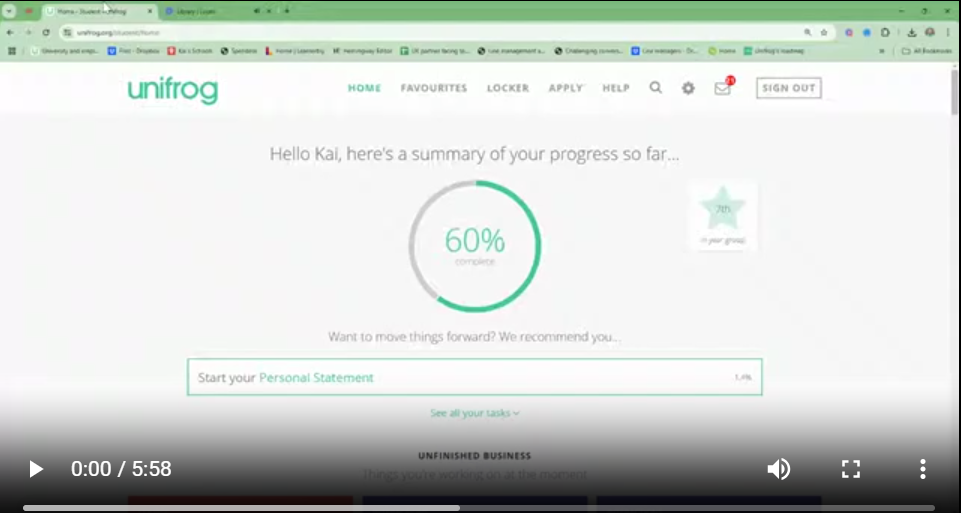Open site information icon in address bar
Screen dimensions: 961x513
click(68, 32)
